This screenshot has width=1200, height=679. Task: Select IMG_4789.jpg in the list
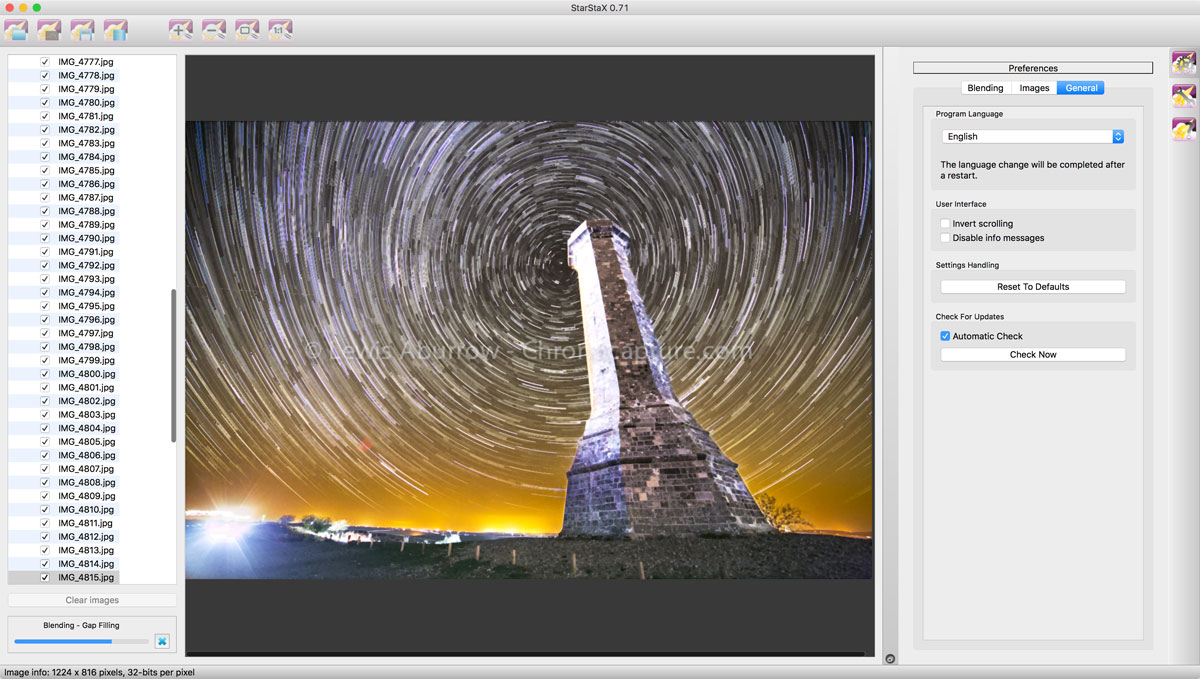click(x=86, y=225)
